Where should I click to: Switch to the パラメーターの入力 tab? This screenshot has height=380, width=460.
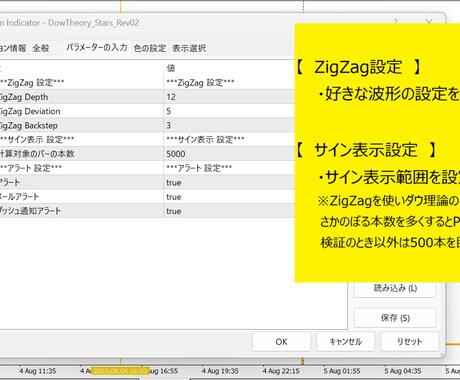97,48
